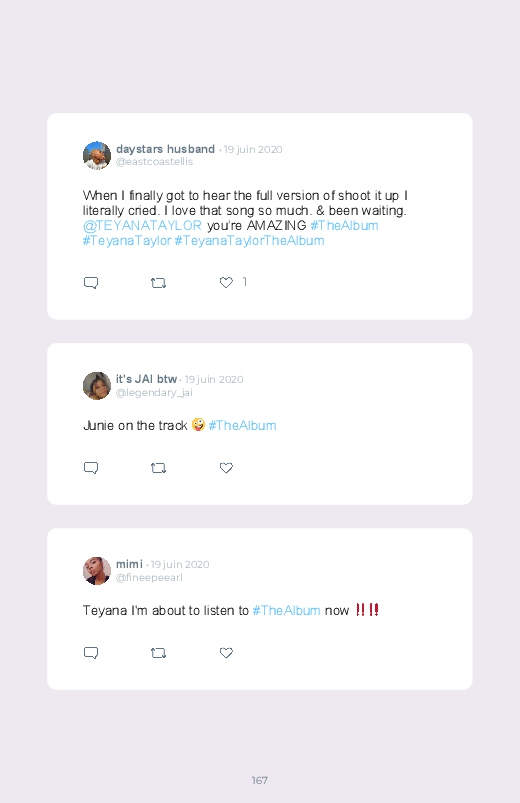
Task: Click reply icon on daystars husband tweet
Action: tap(91, 283)
